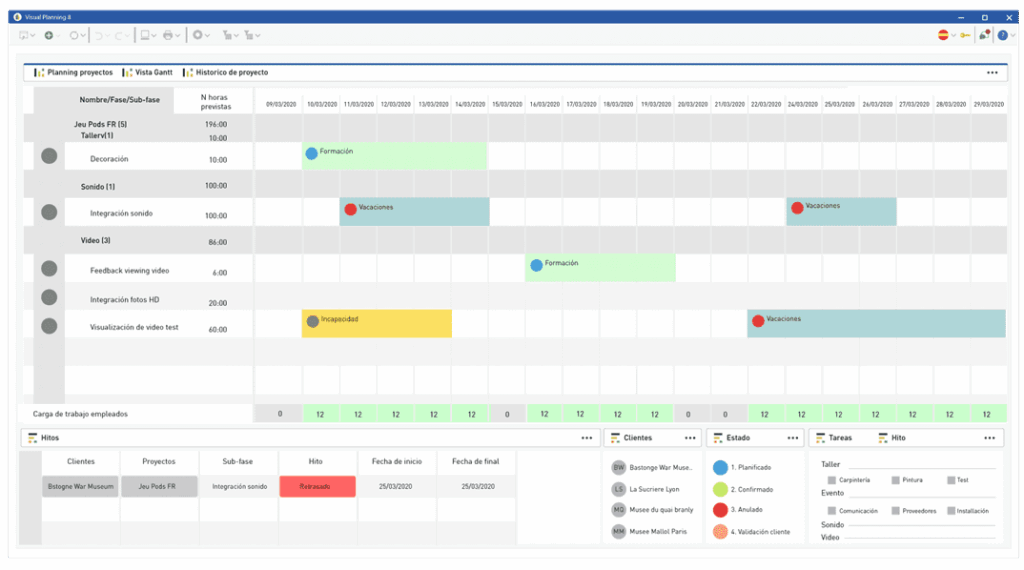Click the grey circle beside Visualización de video test
This screenshot has width=1024, height=570.
point(49,326)
